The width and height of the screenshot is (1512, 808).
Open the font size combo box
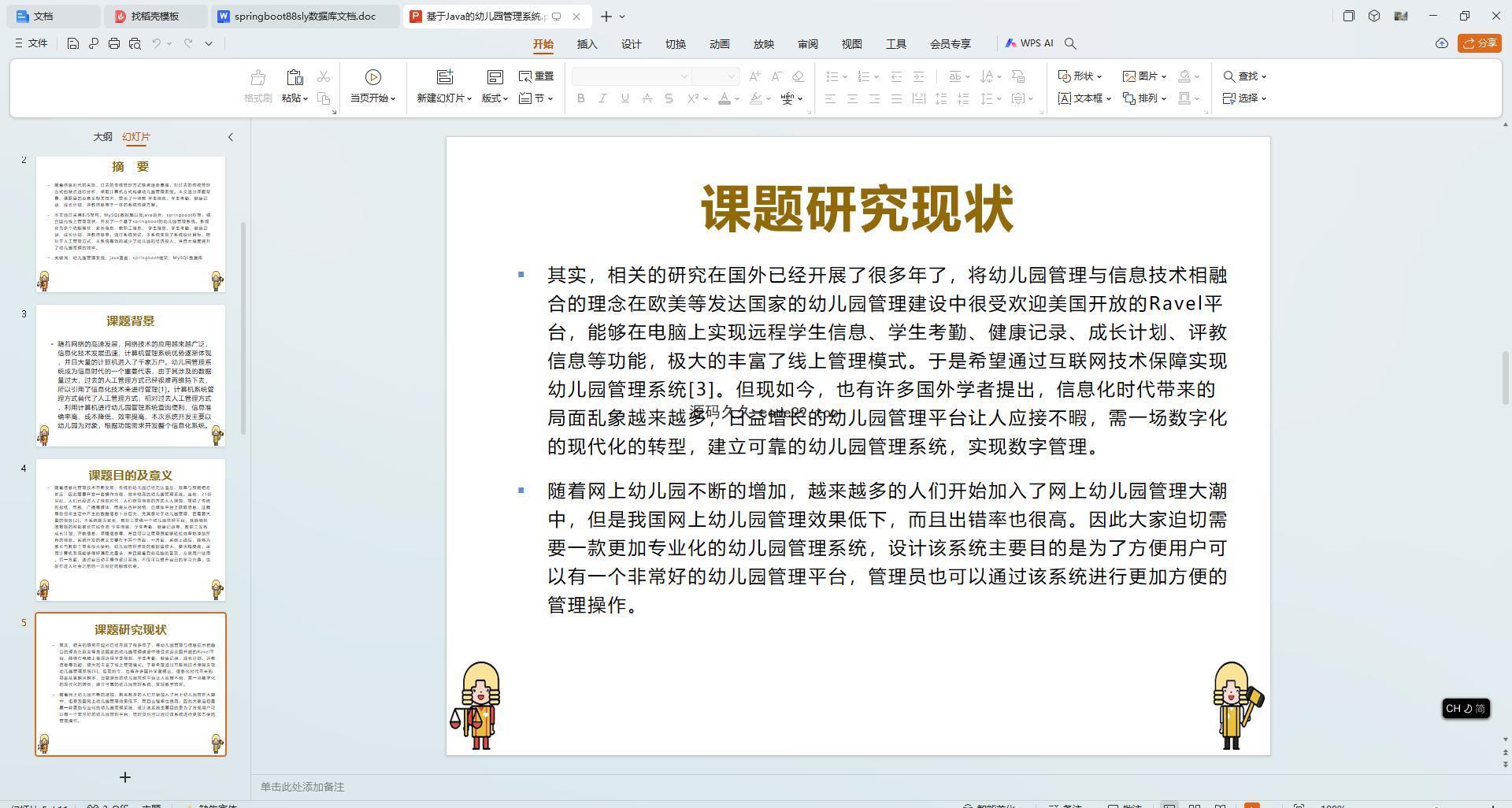tap(716, 76)
